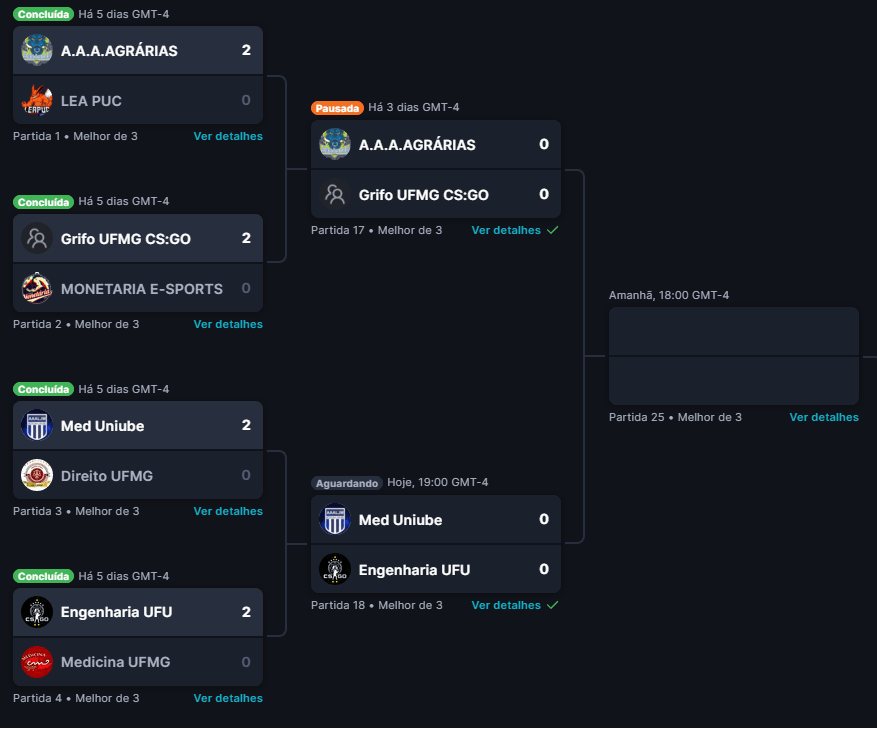Click the MONETARIA E-SPORTS team logo

click(x=37, y=288)
